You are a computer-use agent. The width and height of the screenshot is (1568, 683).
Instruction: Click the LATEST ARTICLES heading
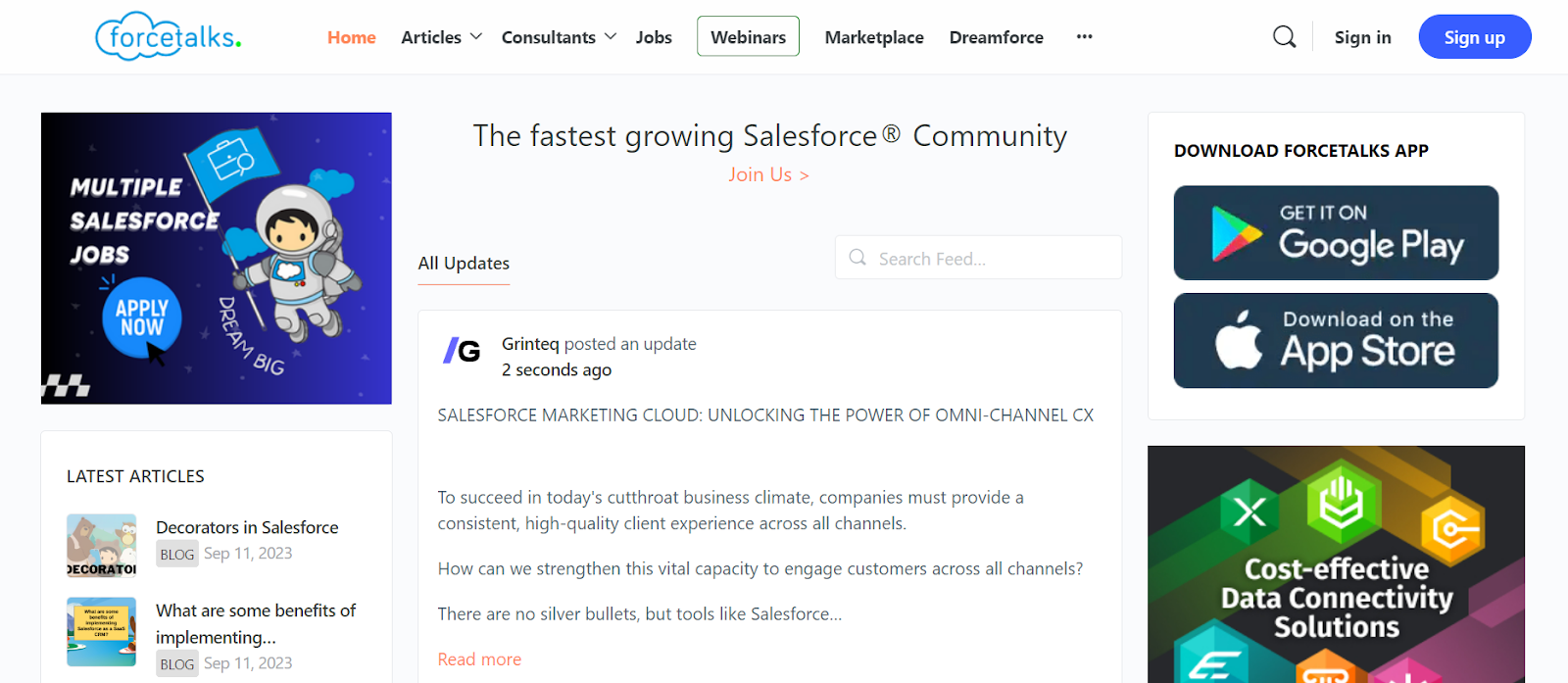click(x=135, y=476)
